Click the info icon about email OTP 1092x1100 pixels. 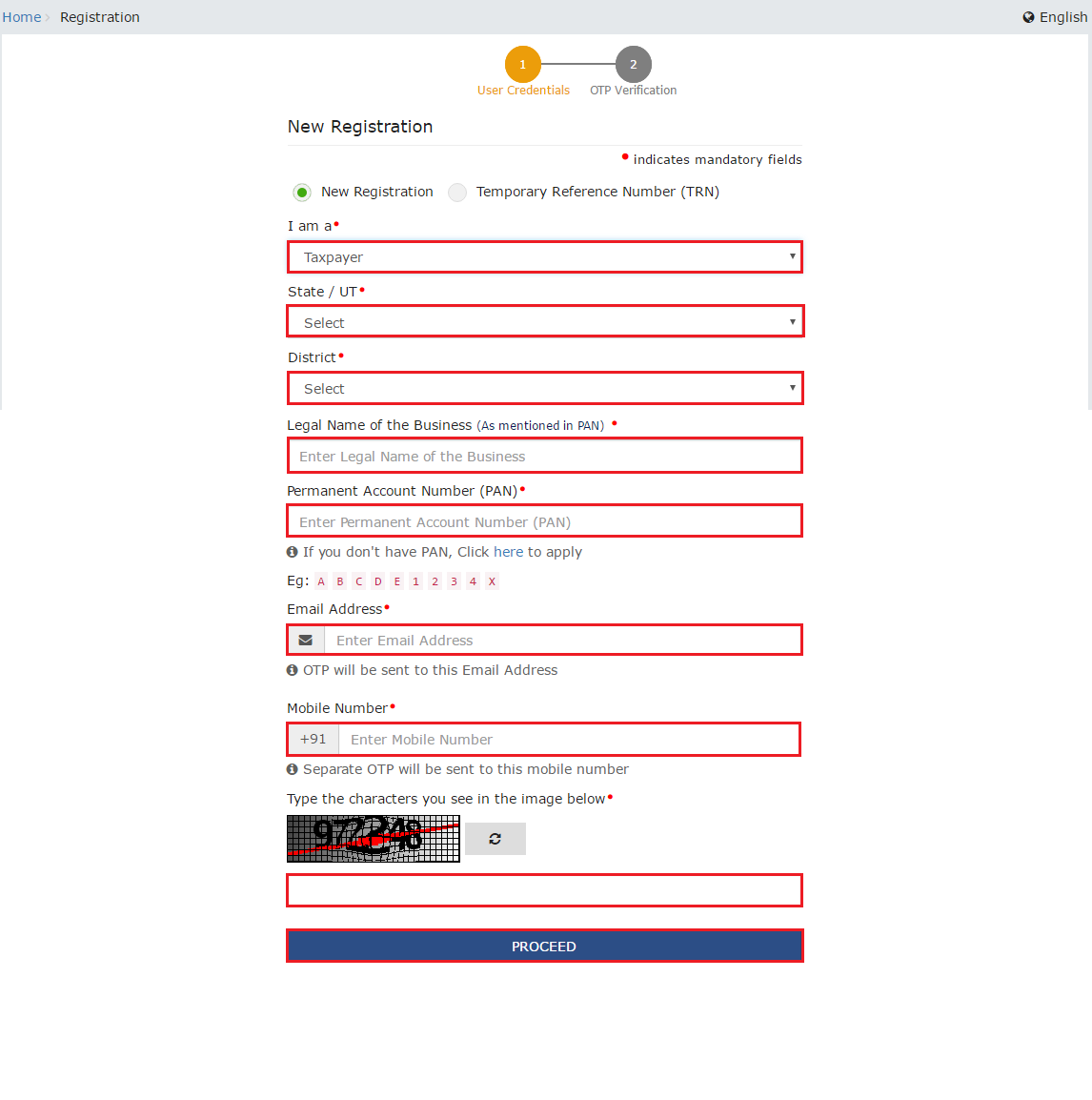point(292,670)
